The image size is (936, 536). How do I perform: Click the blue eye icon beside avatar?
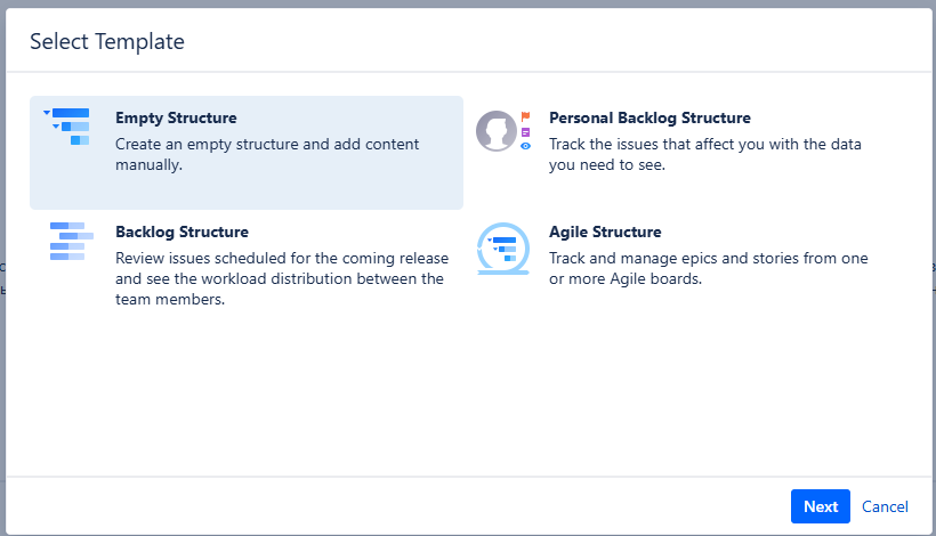(526, 146)
